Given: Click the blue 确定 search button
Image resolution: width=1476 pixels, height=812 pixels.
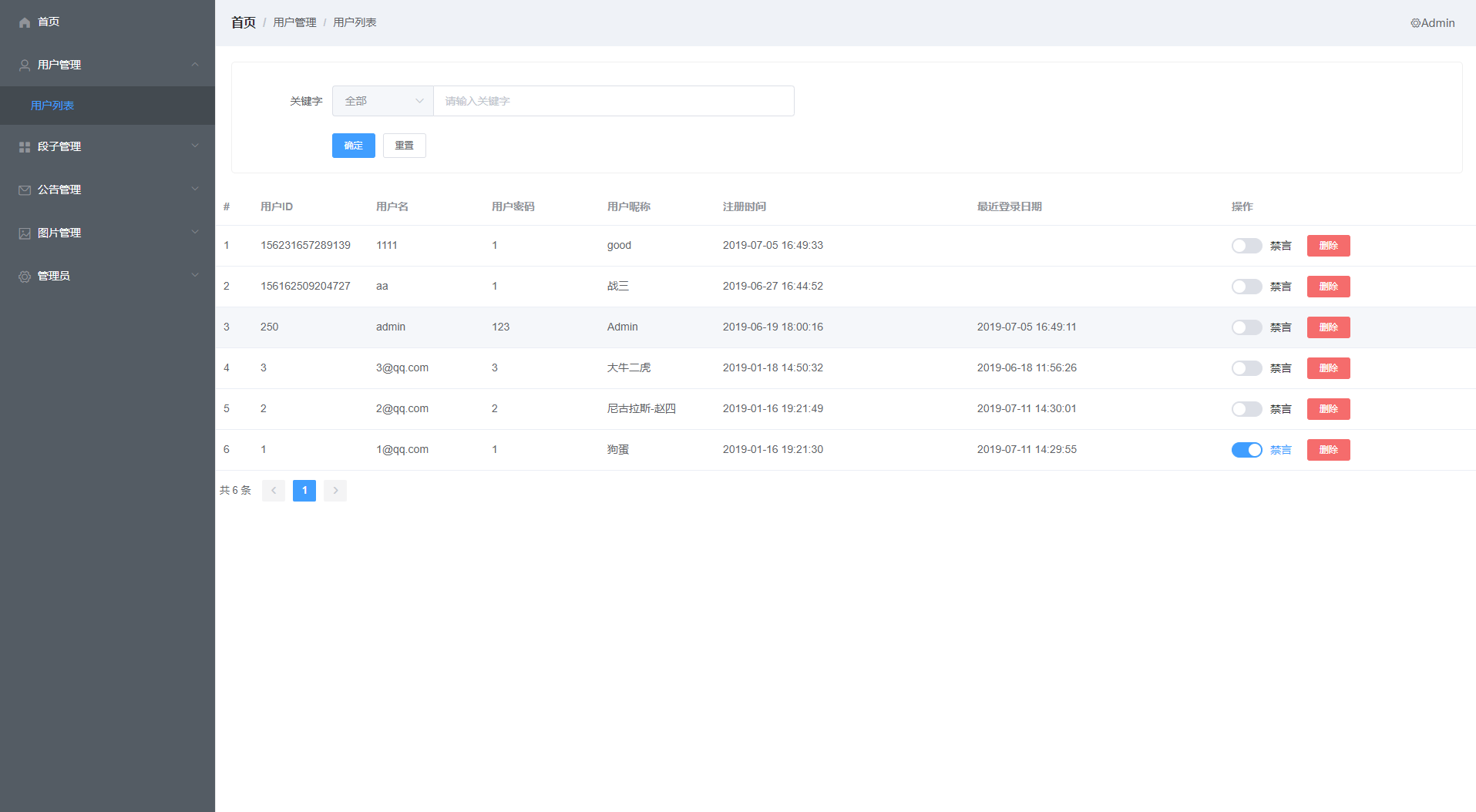Looking at the screenshot, I should (354, 146).
